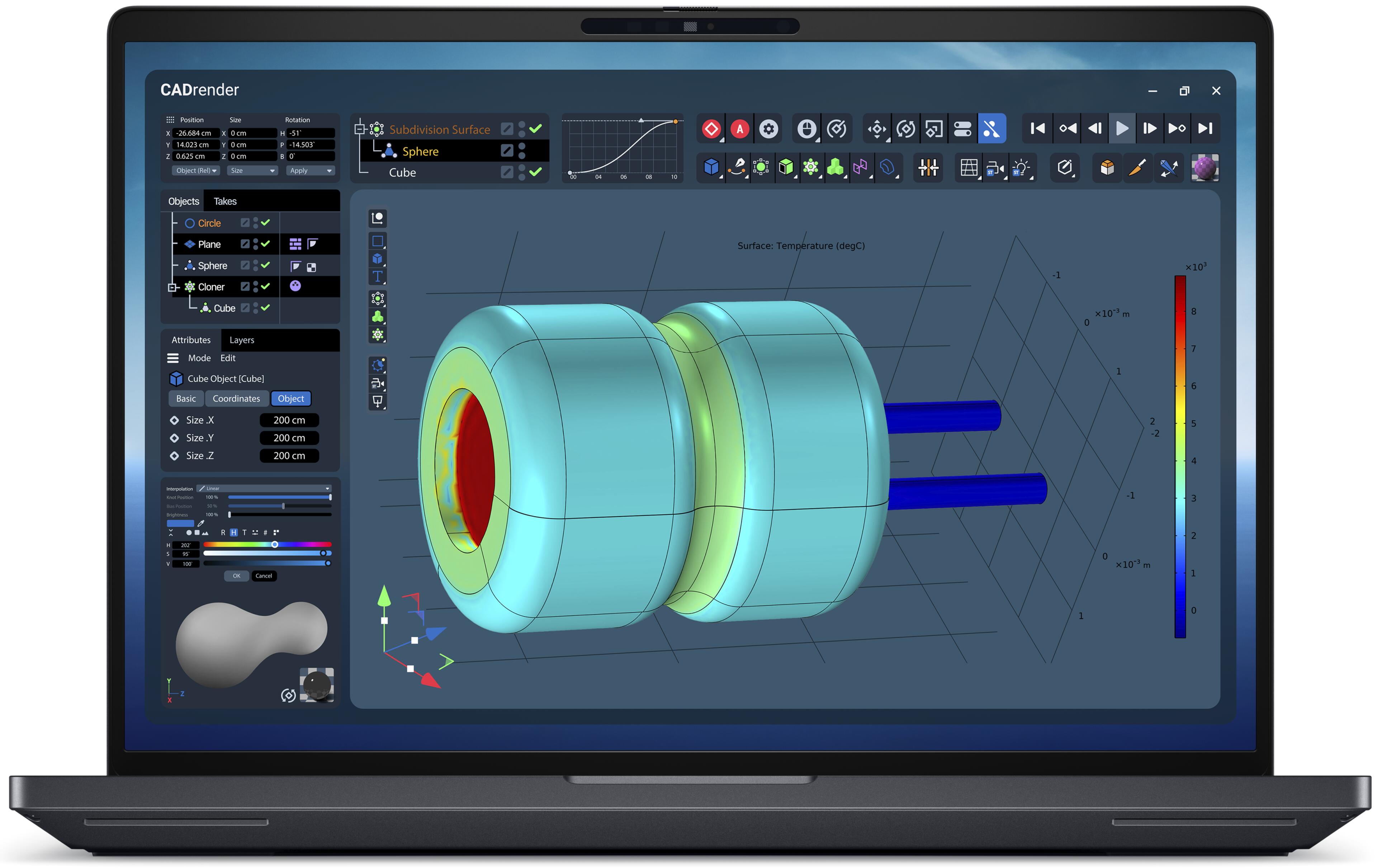Toggle the green checkmark for Subdivision Surface
Screen dimensions: 1377x868
point(535,129)
